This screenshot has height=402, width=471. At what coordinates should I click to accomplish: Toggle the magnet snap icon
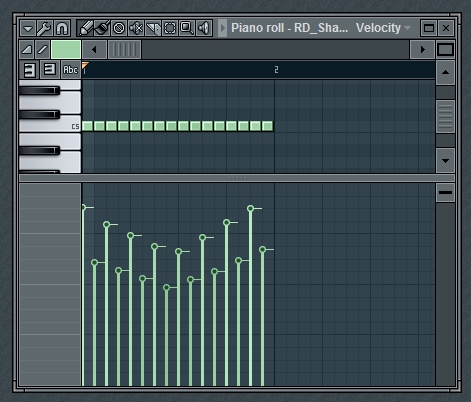click(x=62, y=28)
